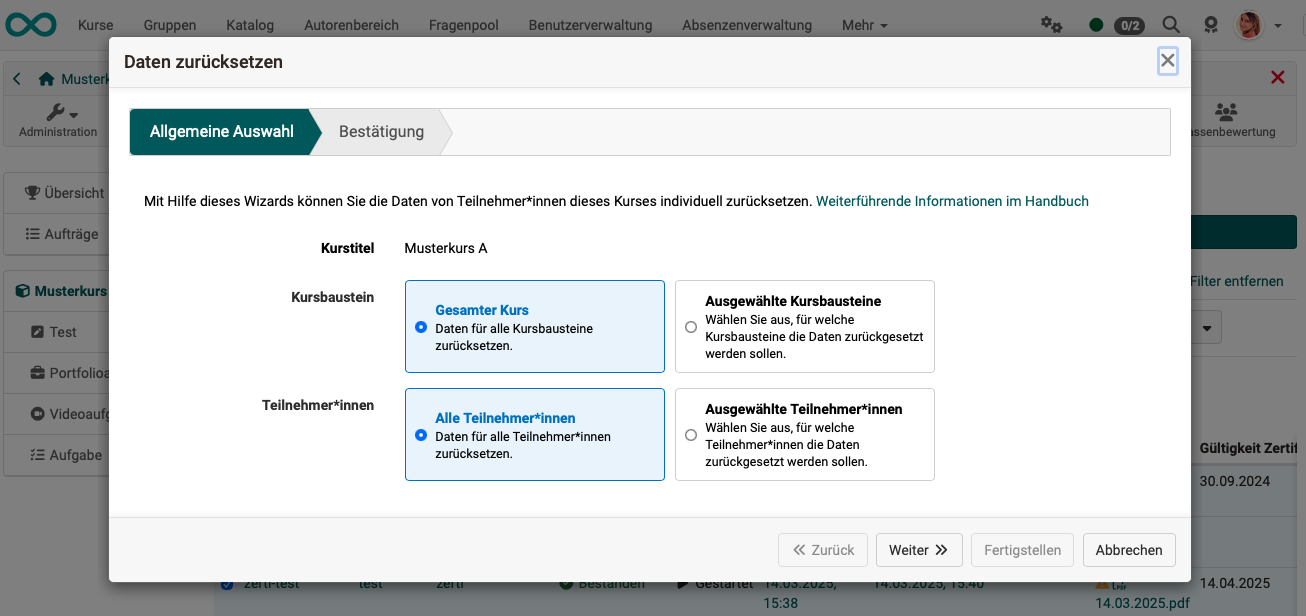Switch to the Bestätigung wizard step

[380, 131]
